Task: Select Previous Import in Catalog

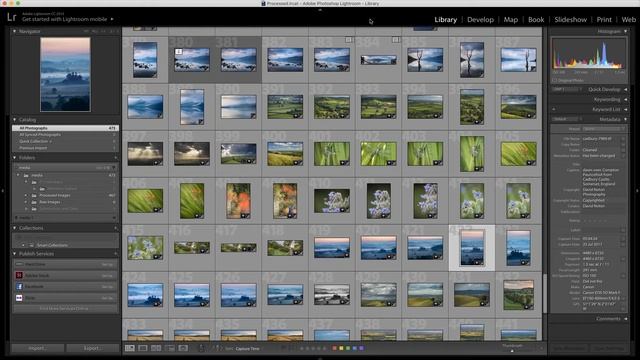Action: (x=65, y=148)
